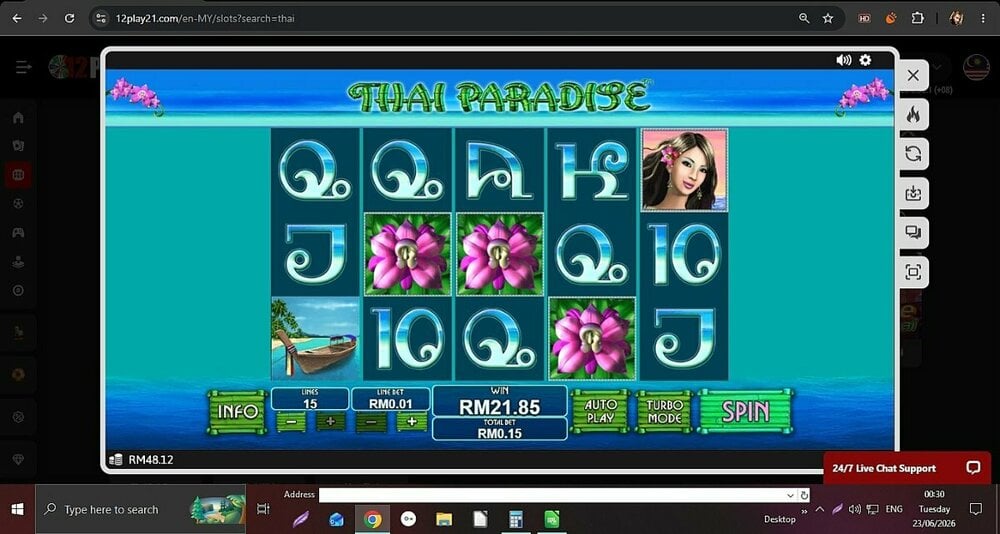Expand the taskbar Address dropdown arrow

791,495
